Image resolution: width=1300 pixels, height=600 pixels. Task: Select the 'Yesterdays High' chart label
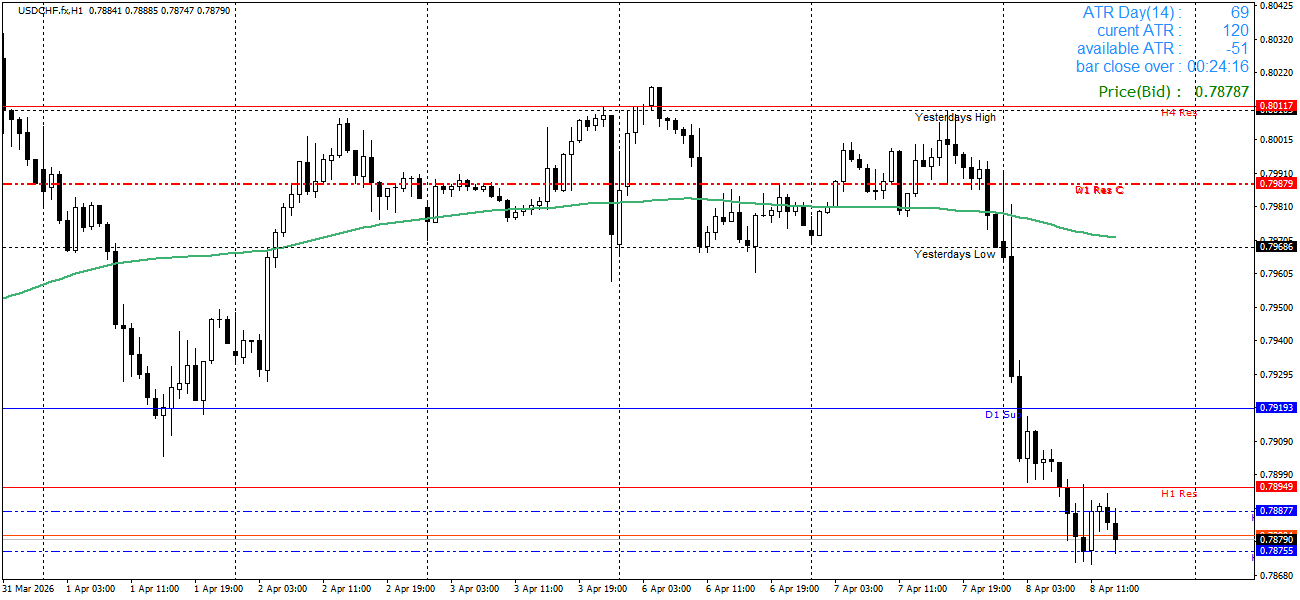[x=955, y=117]
